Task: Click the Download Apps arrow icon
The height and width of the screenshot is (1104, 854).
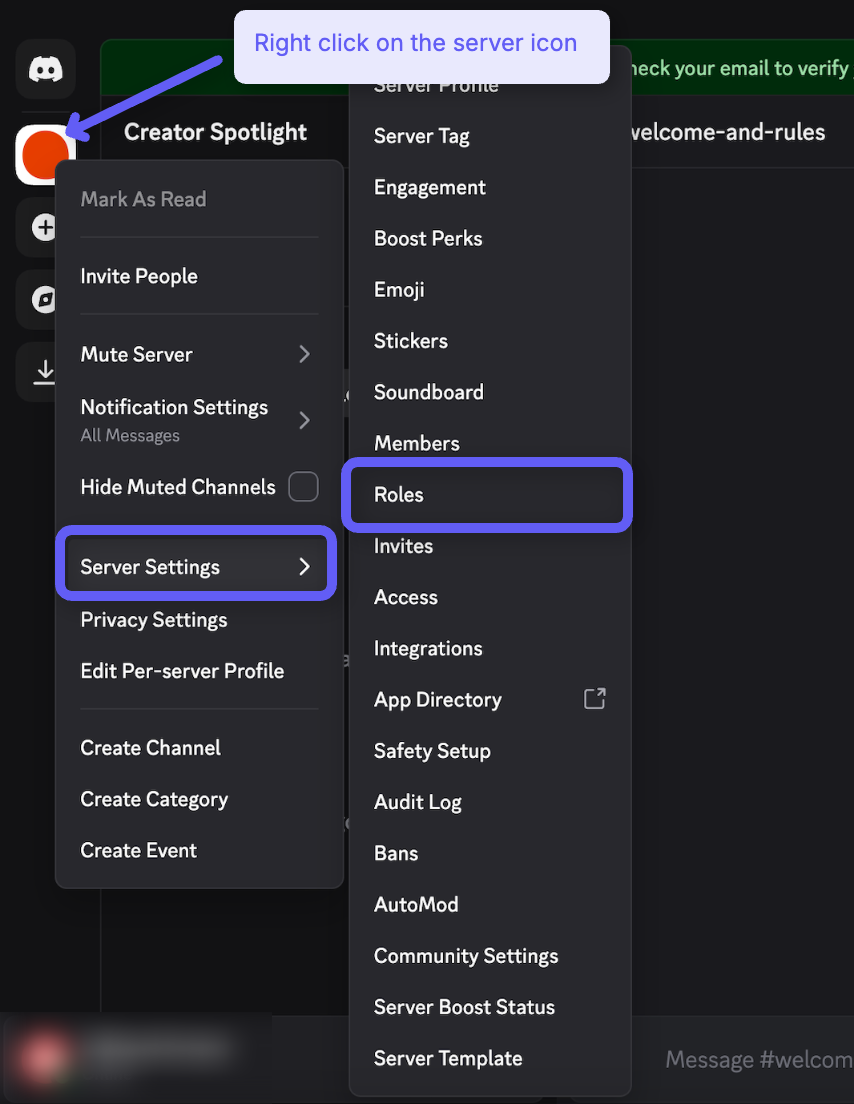Action: [43, 372]
